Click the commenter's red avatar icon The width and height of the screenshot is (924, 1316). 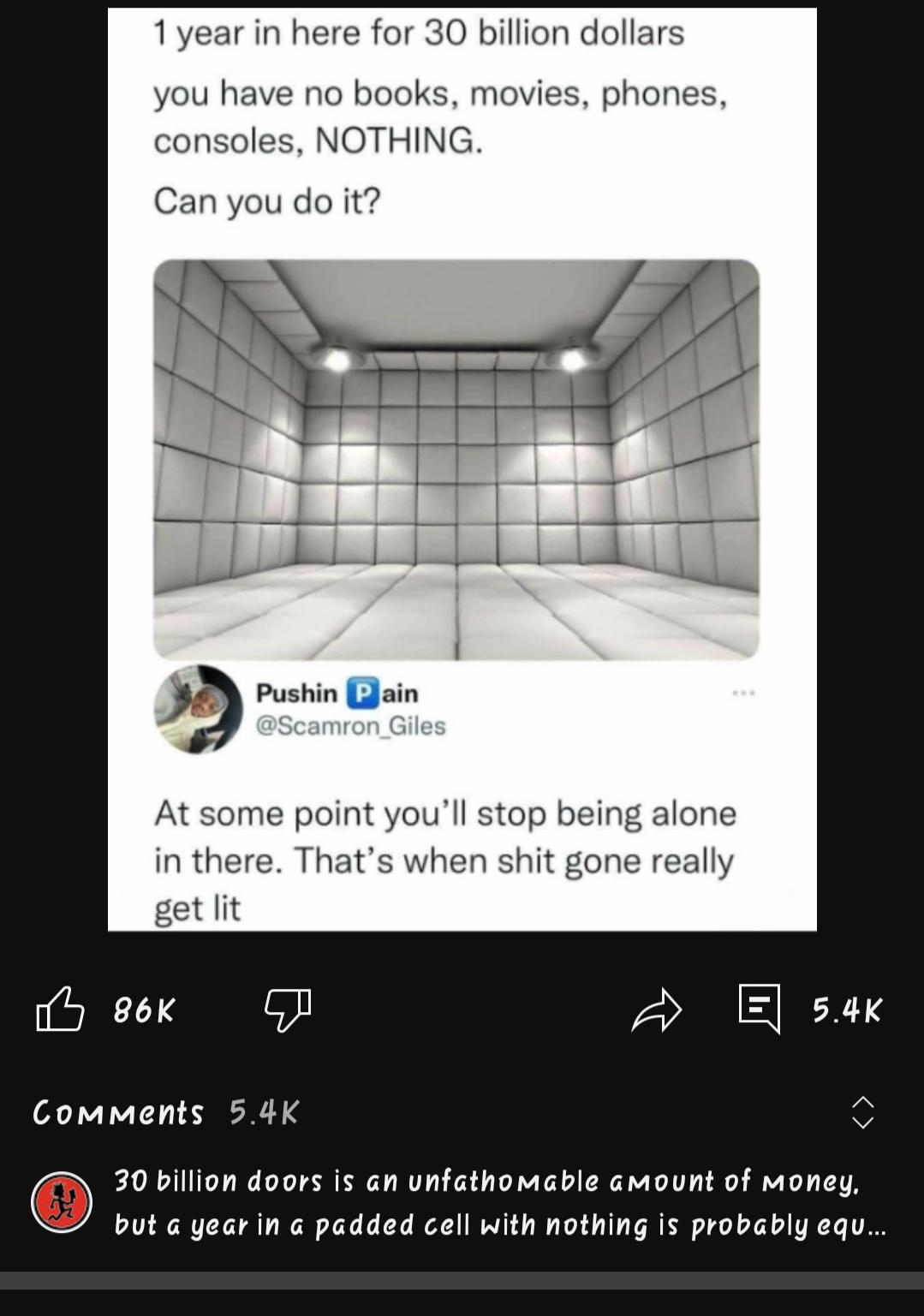pos(62,1202)
